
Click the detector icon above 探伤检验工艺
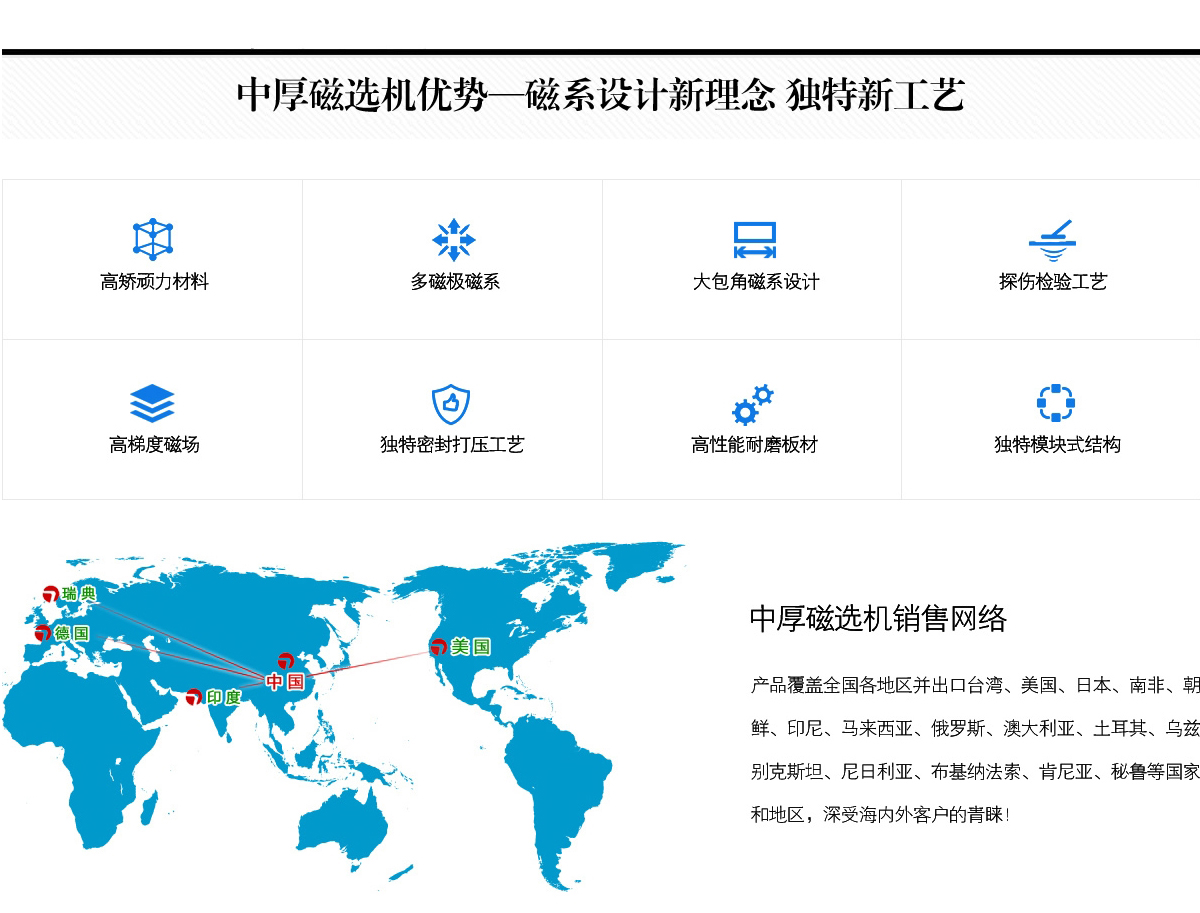1052,240
